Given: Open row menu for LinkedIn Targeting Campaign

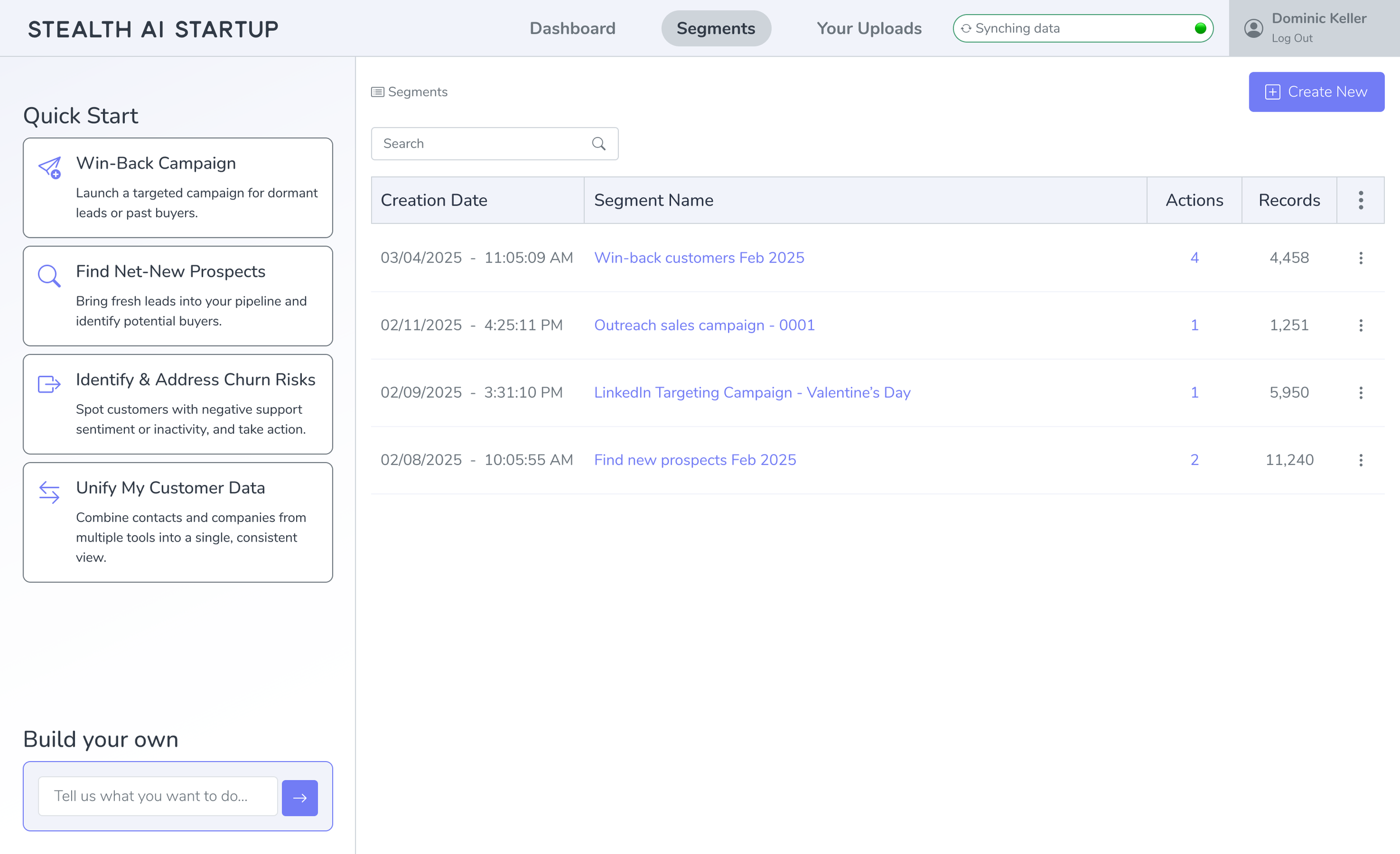Looking at the screenshot, I should pyautogui.click(x=1360, y=393).
